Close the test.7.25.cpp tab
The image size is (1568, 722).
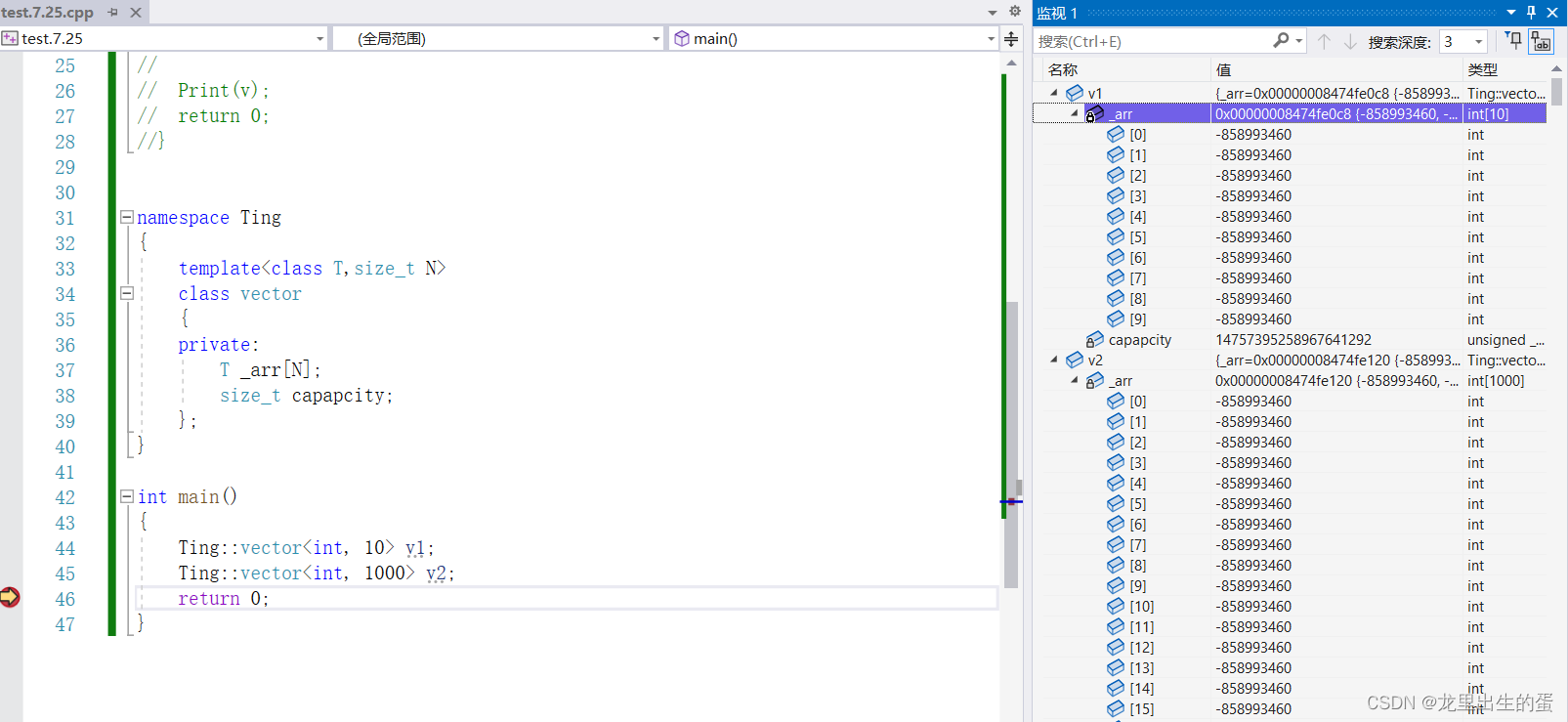tap(136, 13)
